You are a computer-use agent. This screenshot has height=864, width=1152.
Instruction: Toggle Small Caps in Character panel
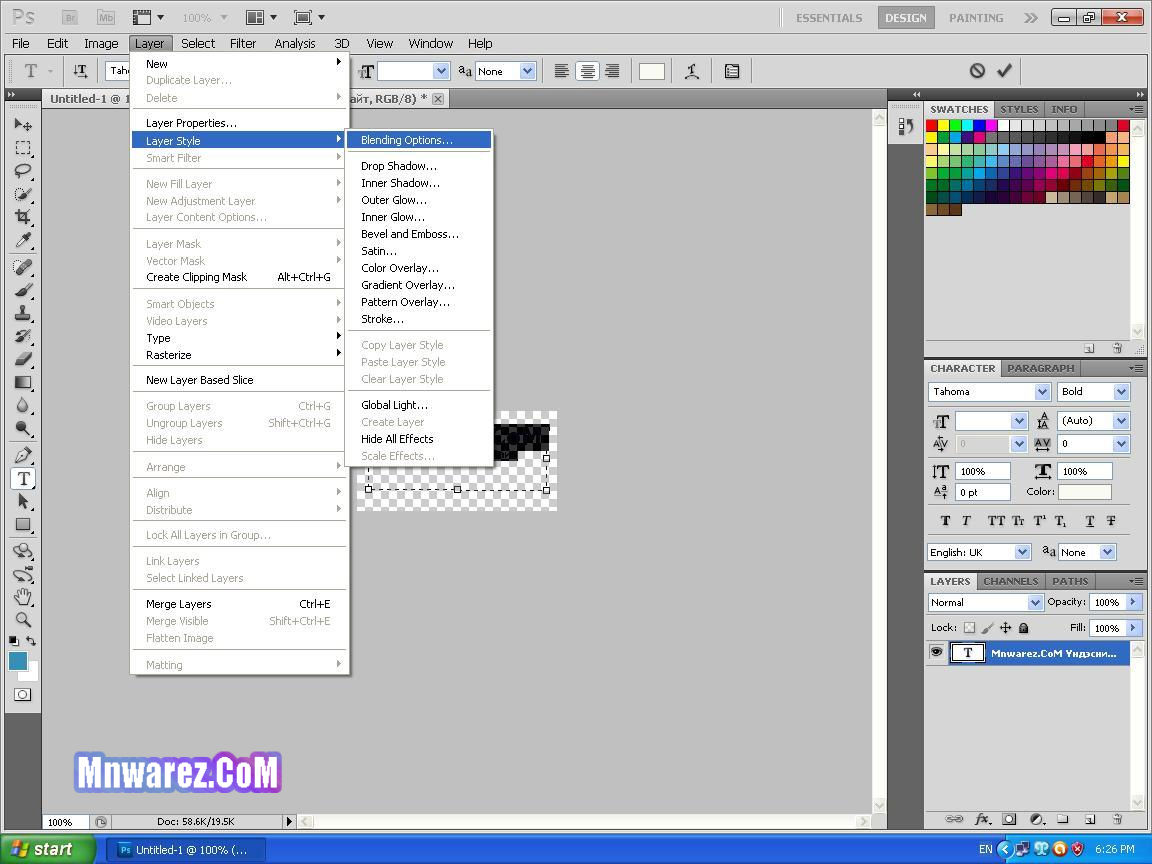coord(1018,520)
